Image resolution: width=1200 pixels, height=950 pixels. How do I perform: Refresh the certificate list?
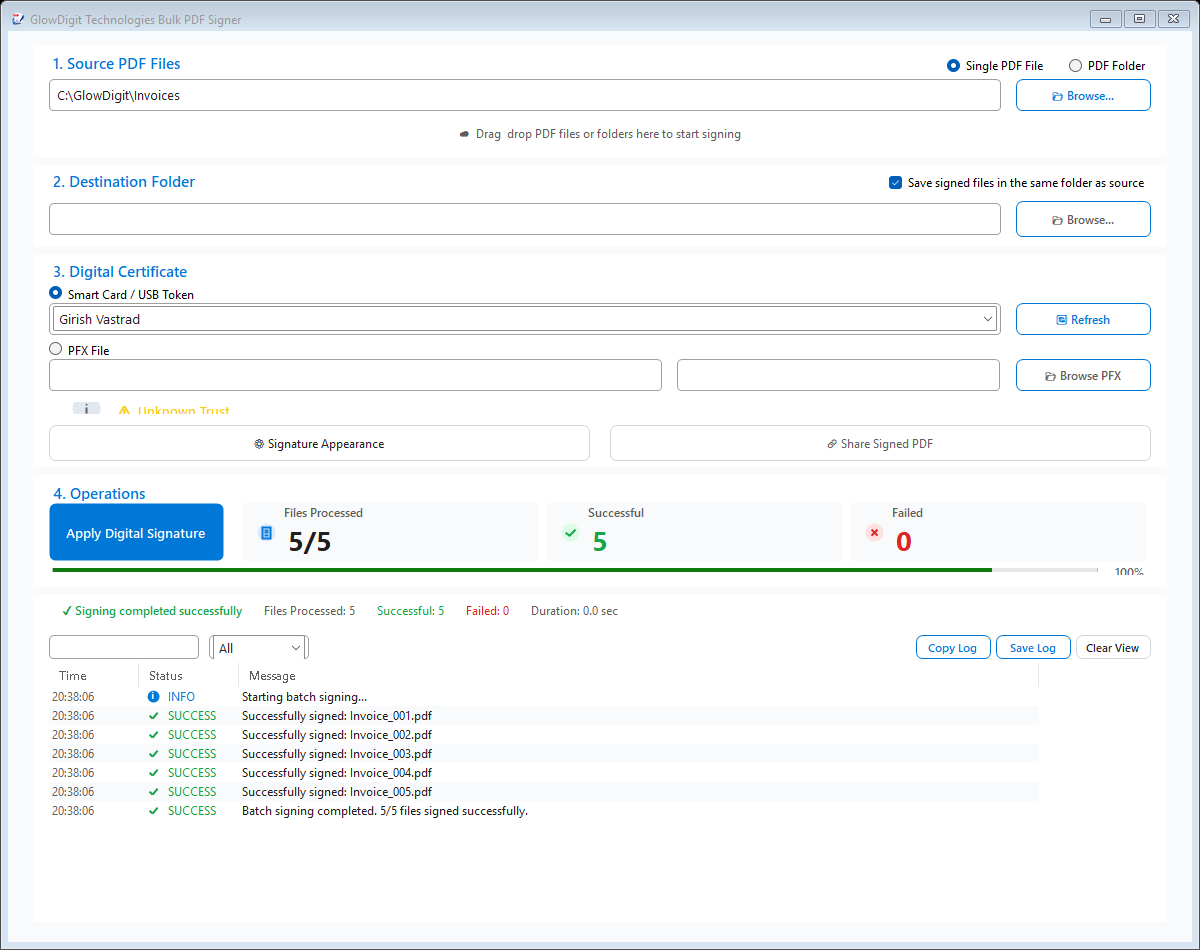point(1083,319)
